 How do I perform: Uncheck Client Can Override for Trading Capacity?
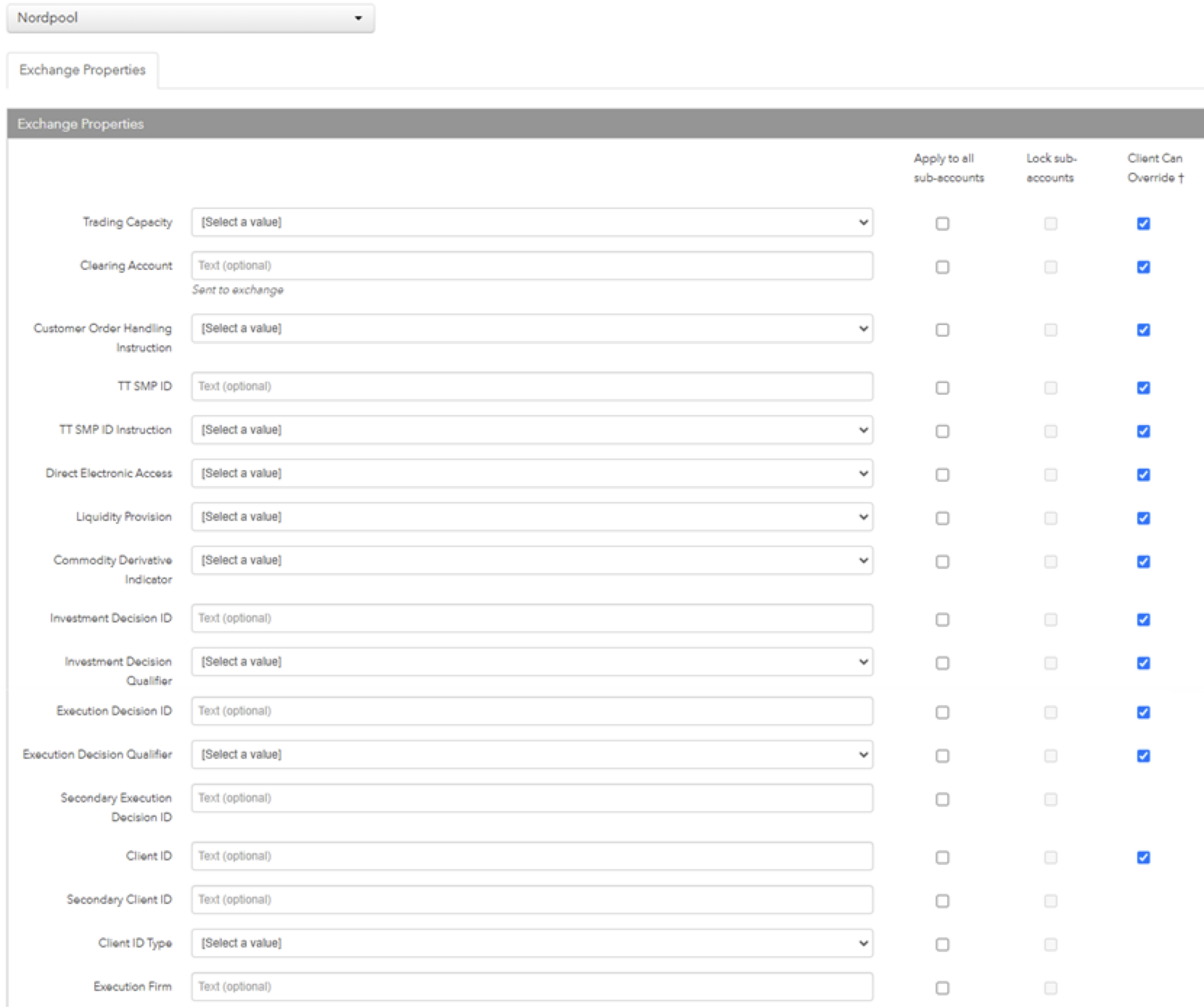1144,223
